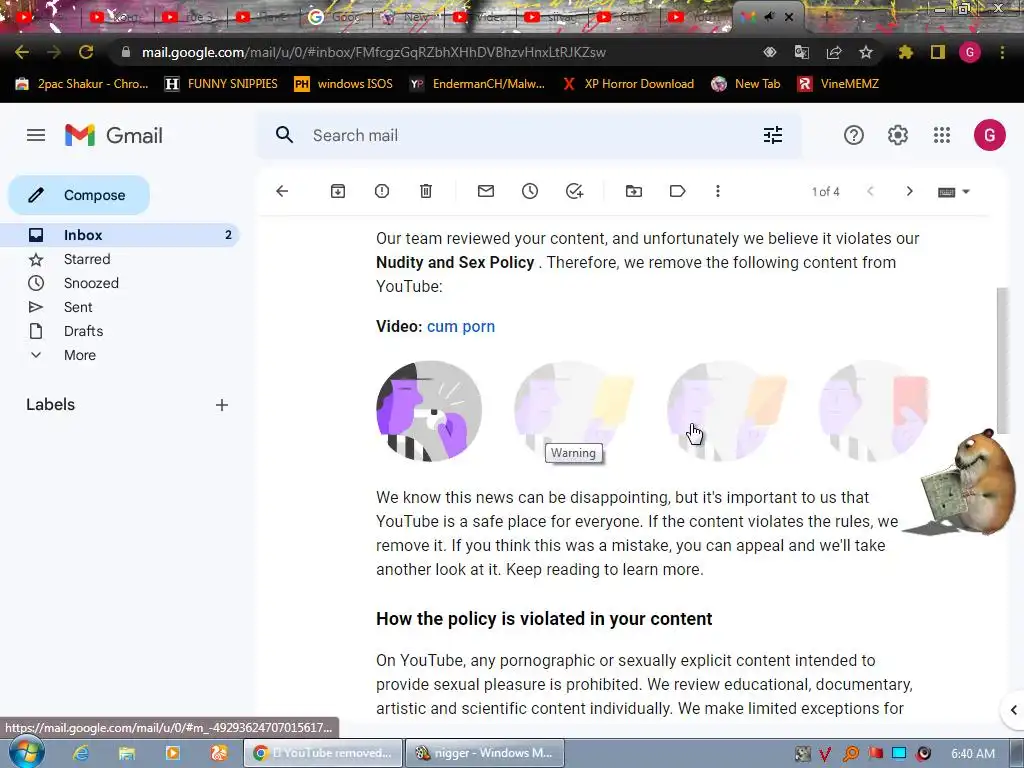Show the side panel with the arrow

[1013, 710]
